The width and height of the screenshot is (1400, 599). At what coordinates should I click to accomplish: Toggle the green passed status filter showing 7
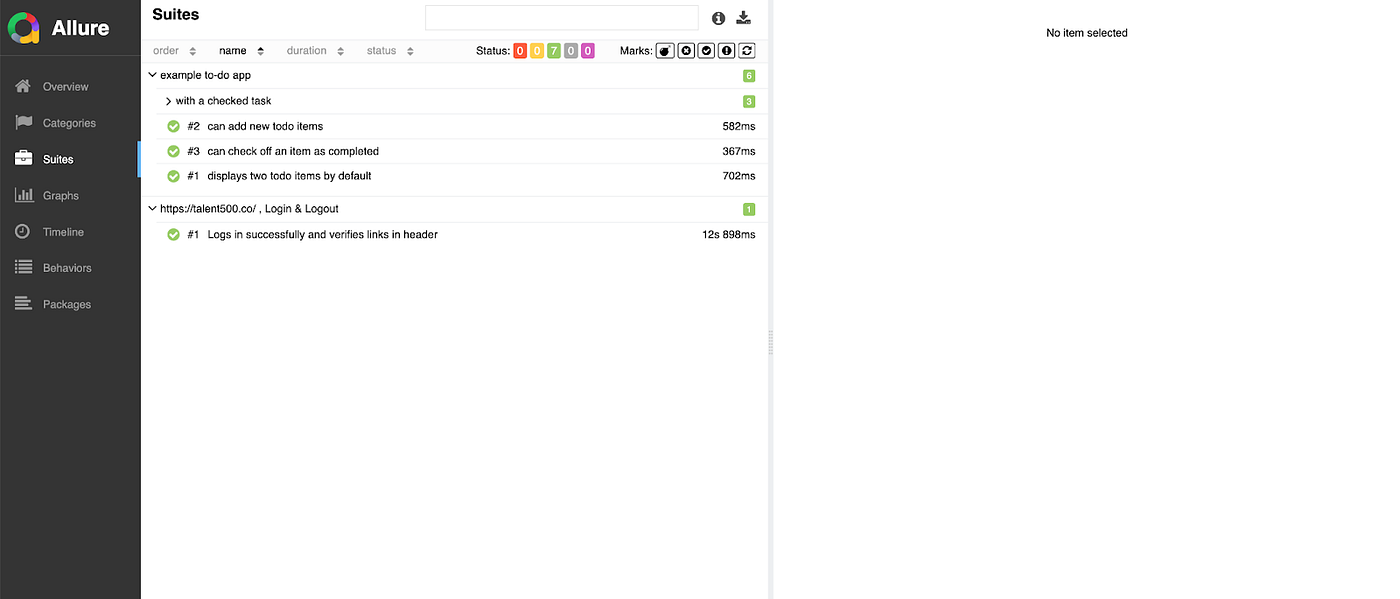(554, 51)
